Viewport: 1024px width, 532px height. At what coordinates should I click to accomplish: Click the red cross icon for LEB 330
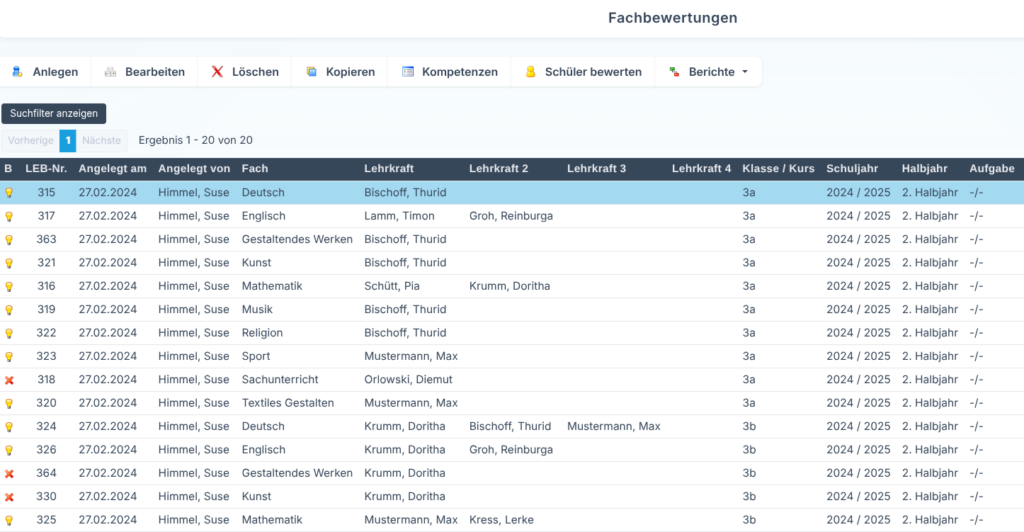point(9,497)
